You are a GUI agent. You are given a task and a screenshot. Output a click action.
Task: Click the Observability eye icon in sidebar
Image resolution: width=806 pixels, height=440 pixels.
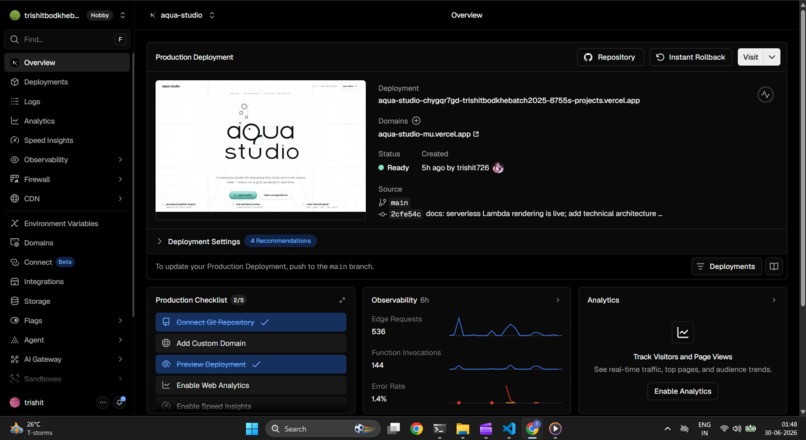pos(14,160)
